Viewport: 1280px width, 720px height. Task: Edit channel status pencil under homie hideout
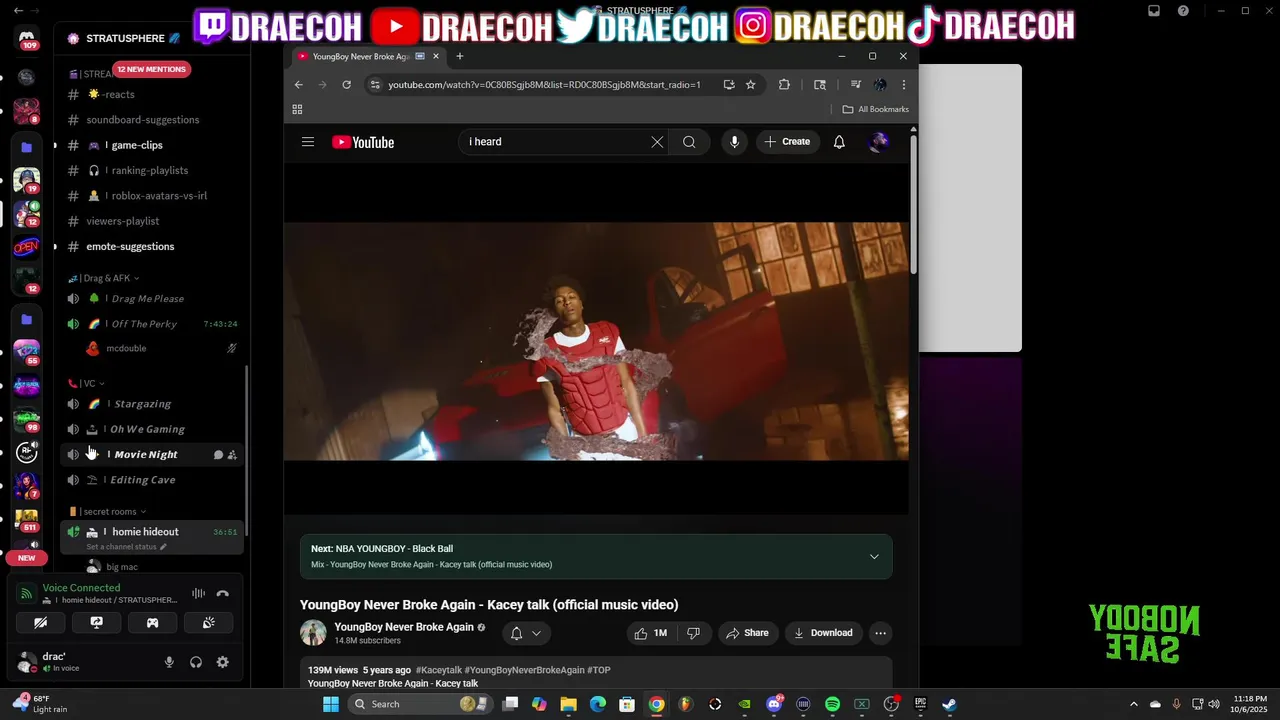[x=163, y=547]
